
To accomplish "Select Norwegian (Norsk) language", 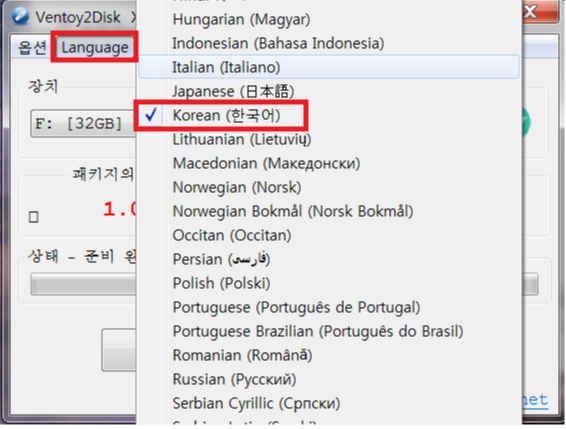I will point(329,187).
